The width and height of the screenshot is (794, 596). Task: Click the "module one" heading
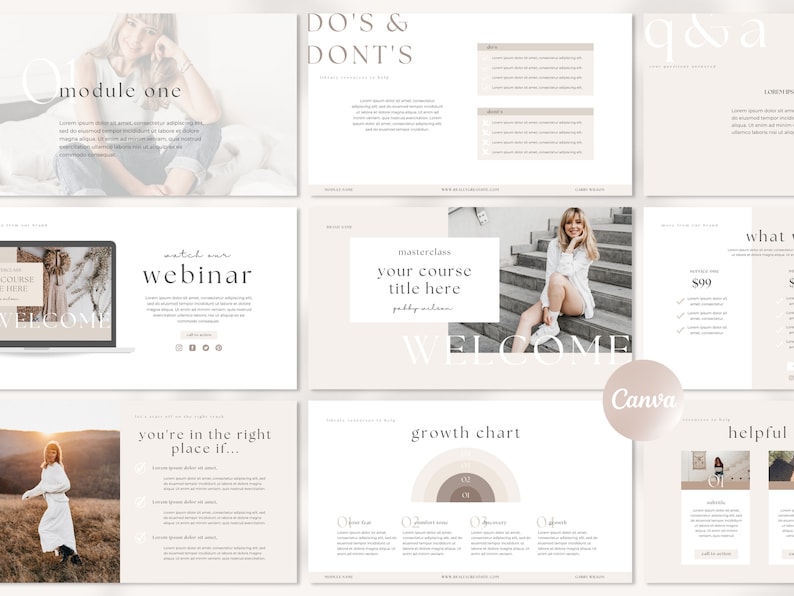[x=120, y=91]
